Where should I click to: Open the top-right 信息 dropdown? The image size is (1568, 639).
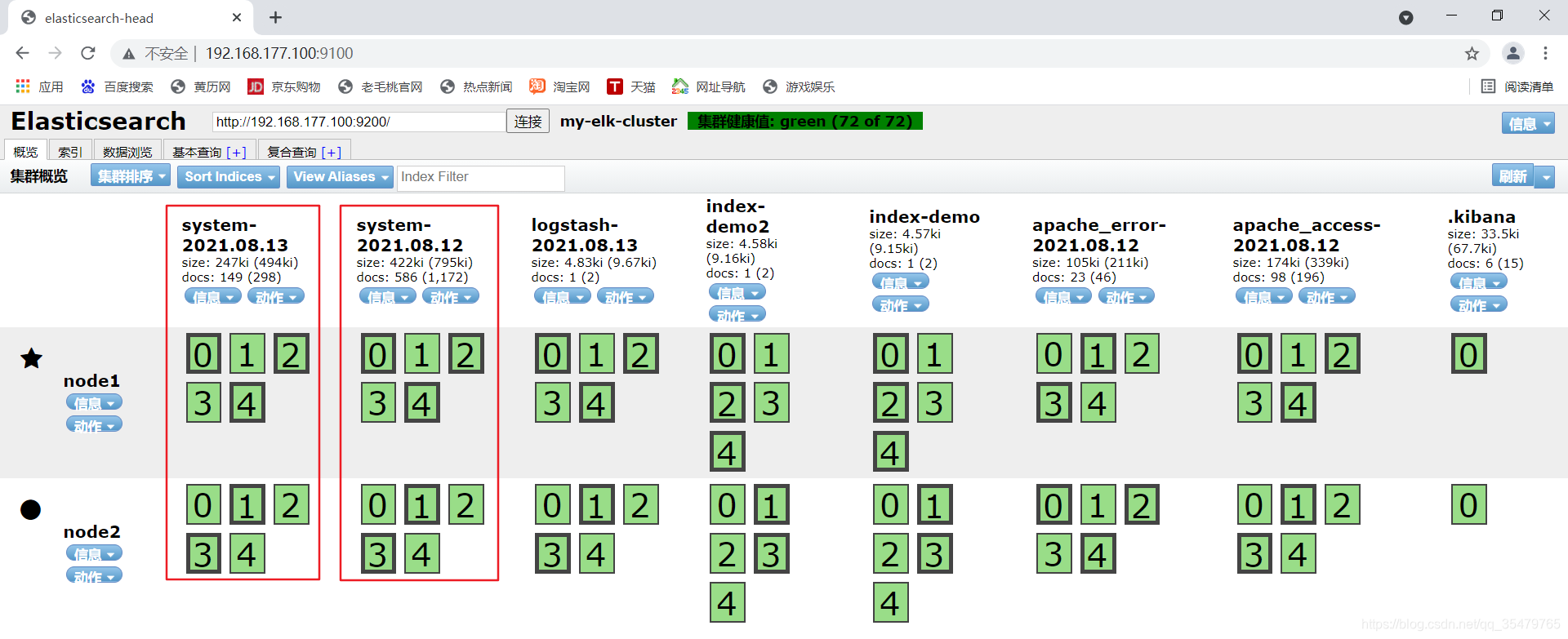click(x=1528, y=123)
